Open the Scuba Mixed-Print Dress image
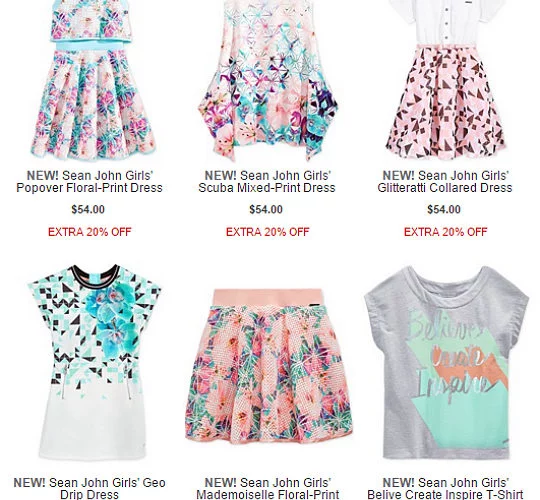 (268, 80)
